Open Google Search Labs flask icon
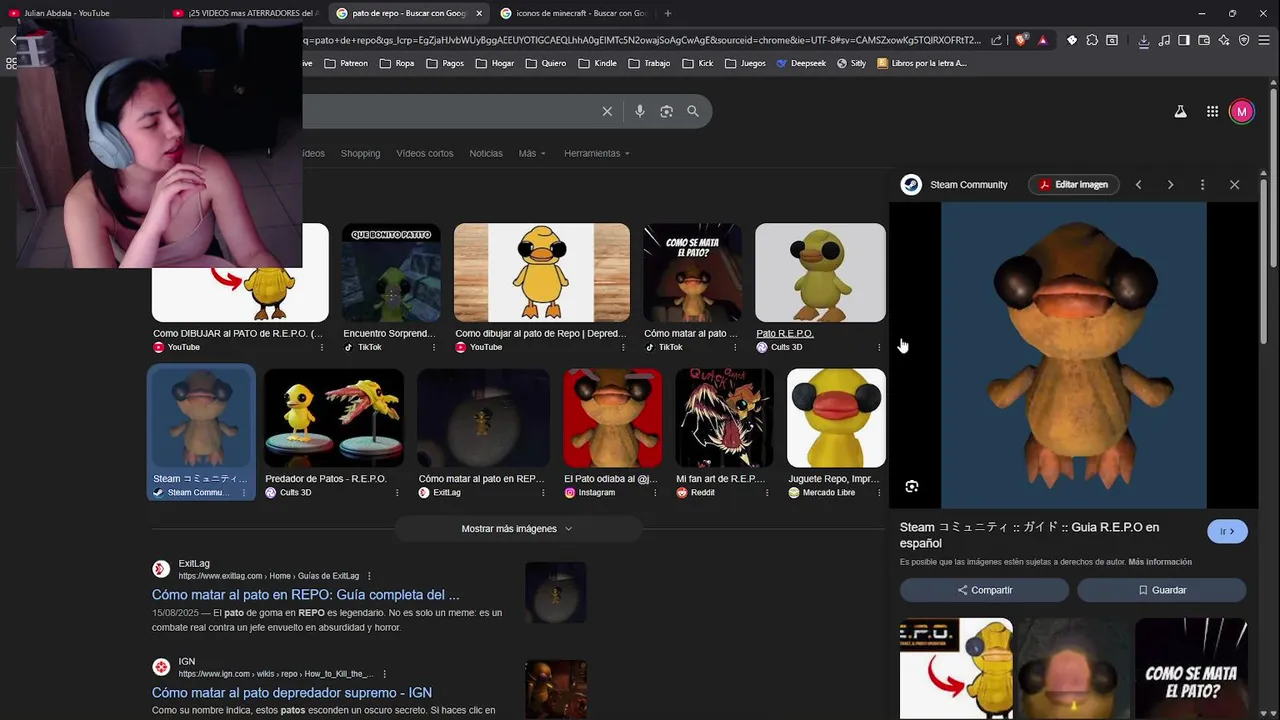The height and width of the screenshot is (720, 1280). point(1180,112)
